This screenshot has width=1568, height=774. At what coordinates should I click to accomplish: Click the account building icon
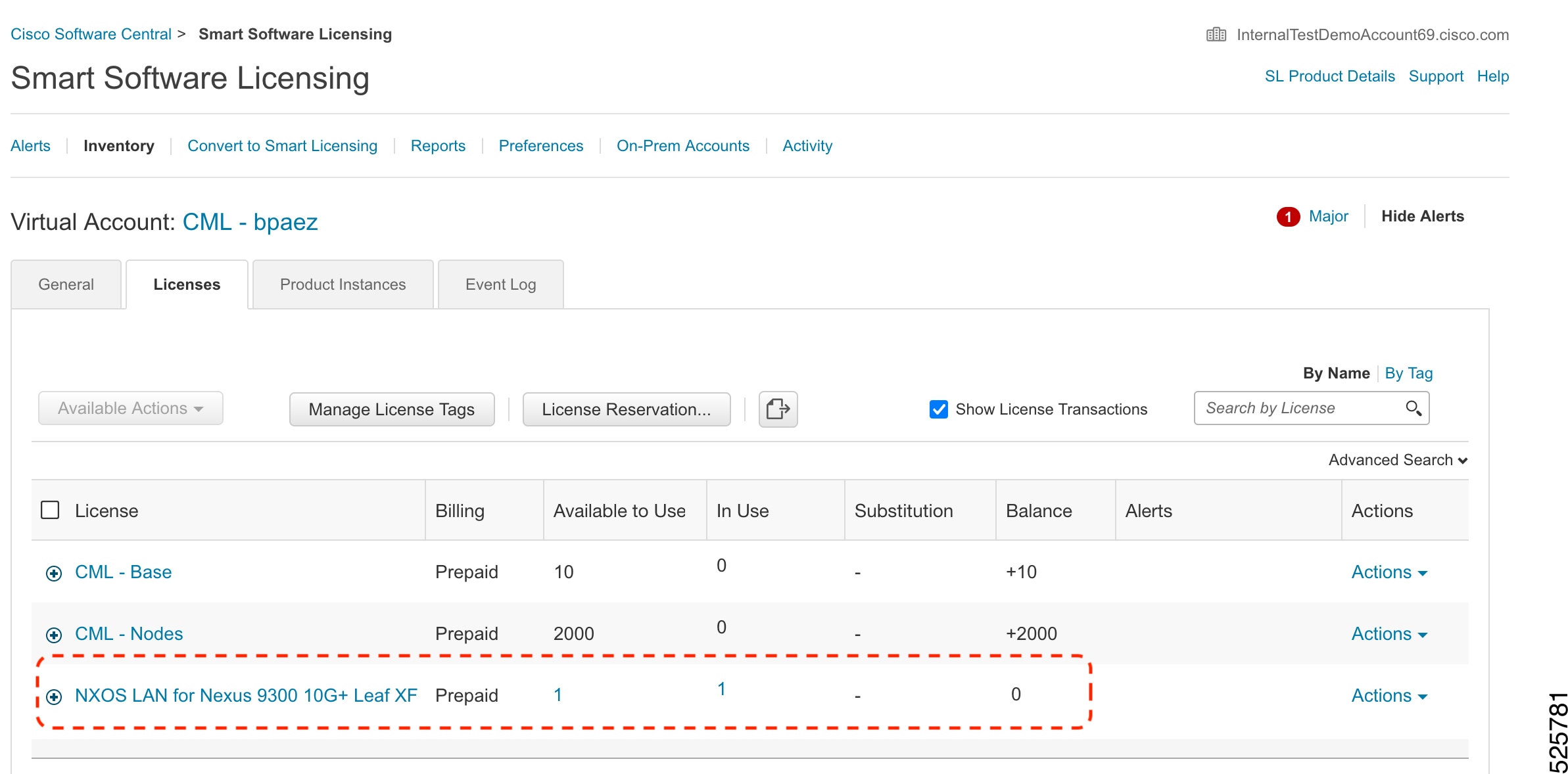[x=1216, y=35]
